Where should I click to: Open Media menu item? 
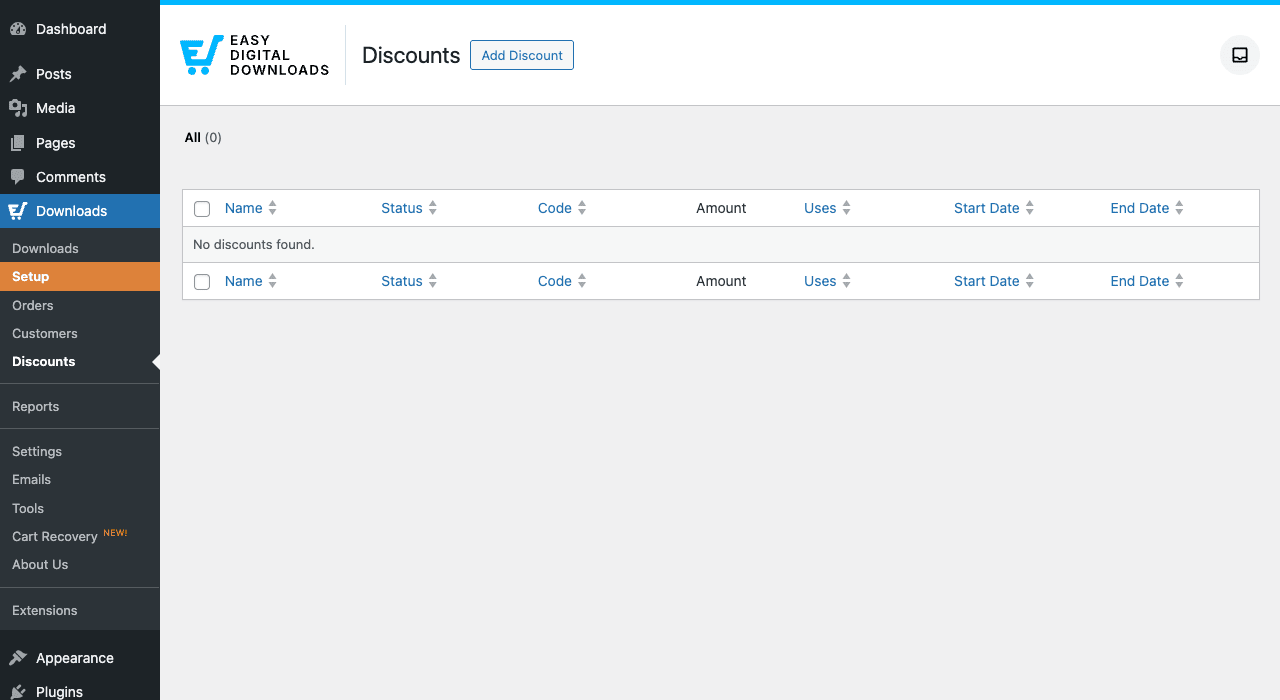point(80,108)
